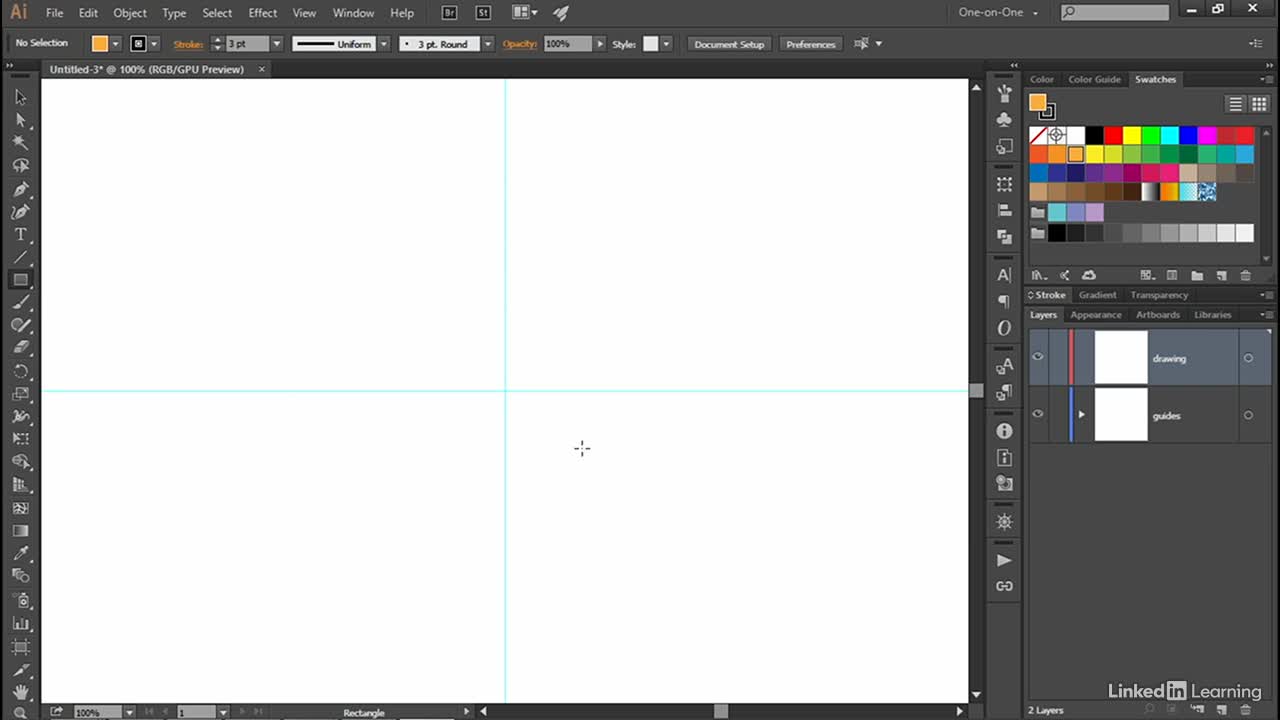1280x720 pixels.
Task: Open the Character panel (A icon)
Action: coord(1004,275)
